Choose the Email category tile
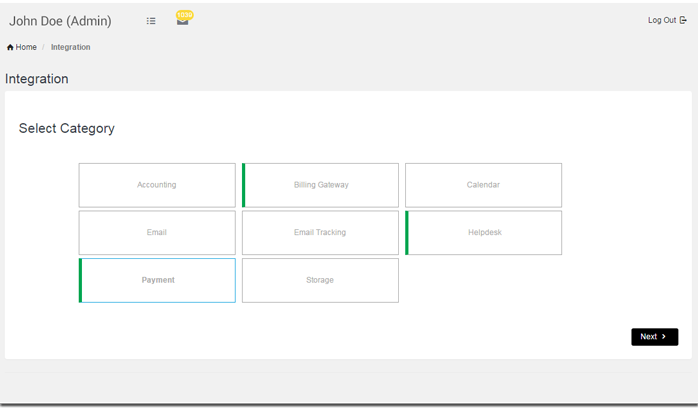 click(157, 232)
